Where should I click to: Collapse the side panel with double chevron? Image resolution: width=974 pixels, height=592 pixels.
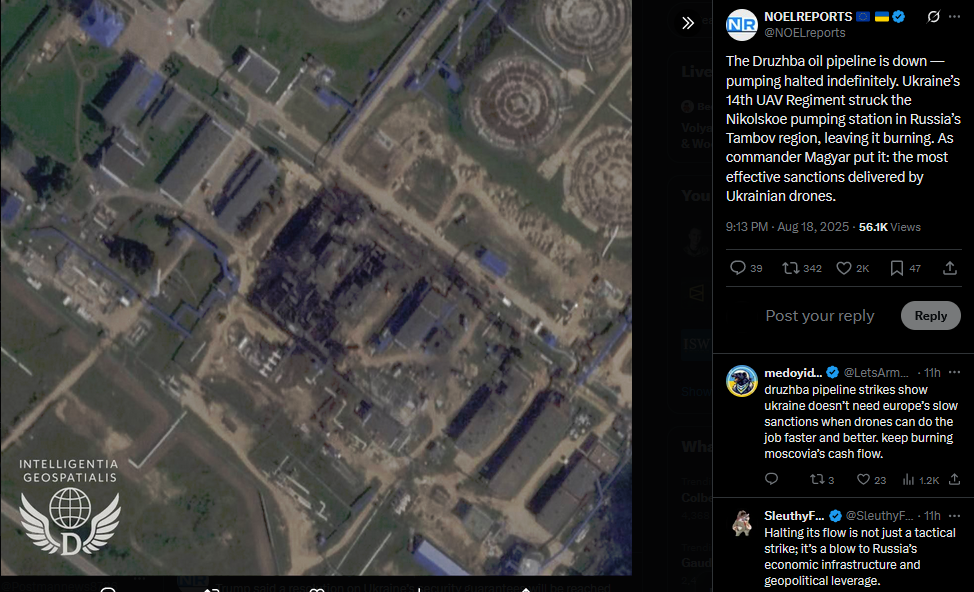pos(688,23)
